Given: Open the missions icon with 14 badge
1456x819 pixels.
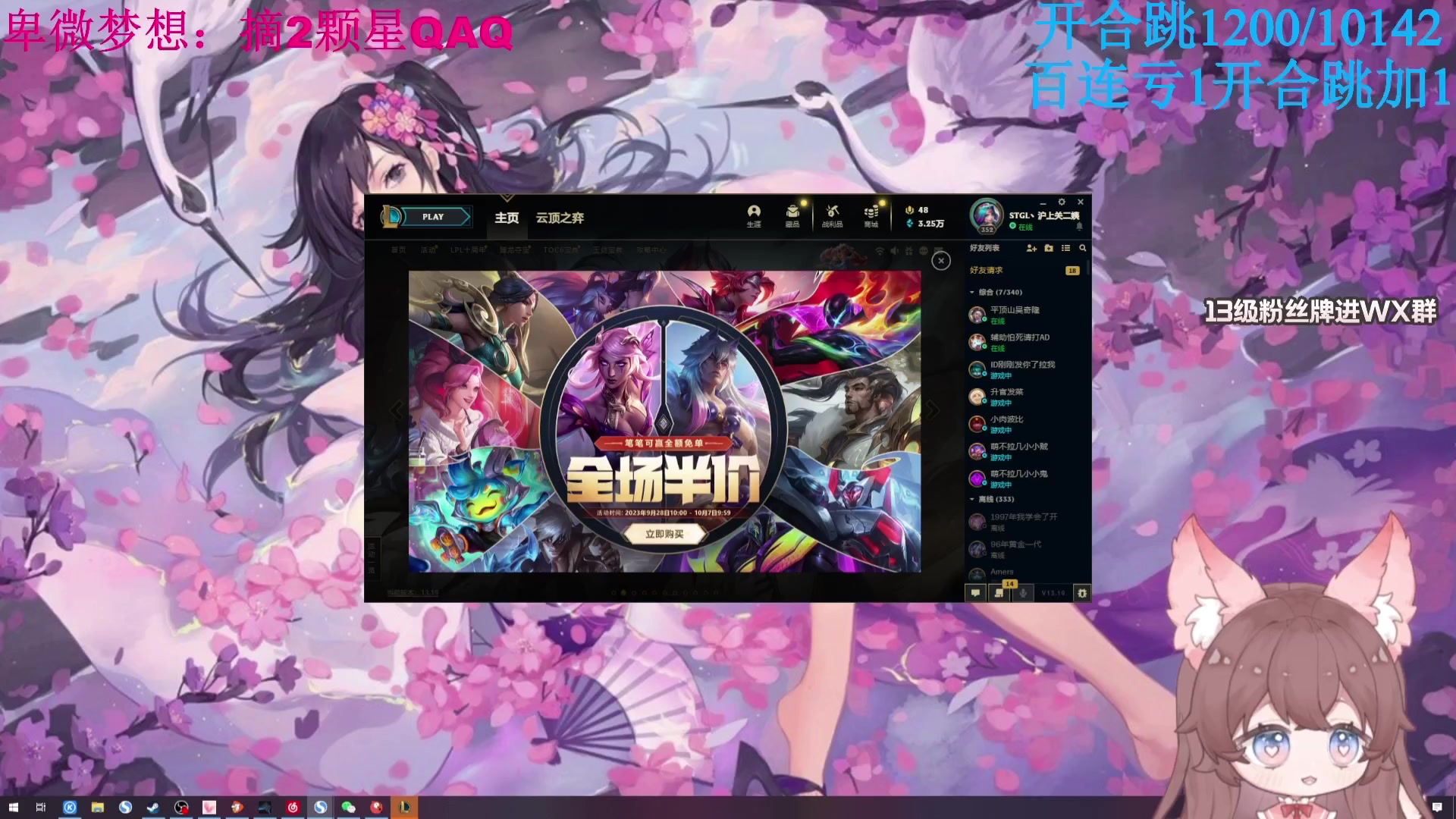Looking at the screenshot, I should (999, 593).
